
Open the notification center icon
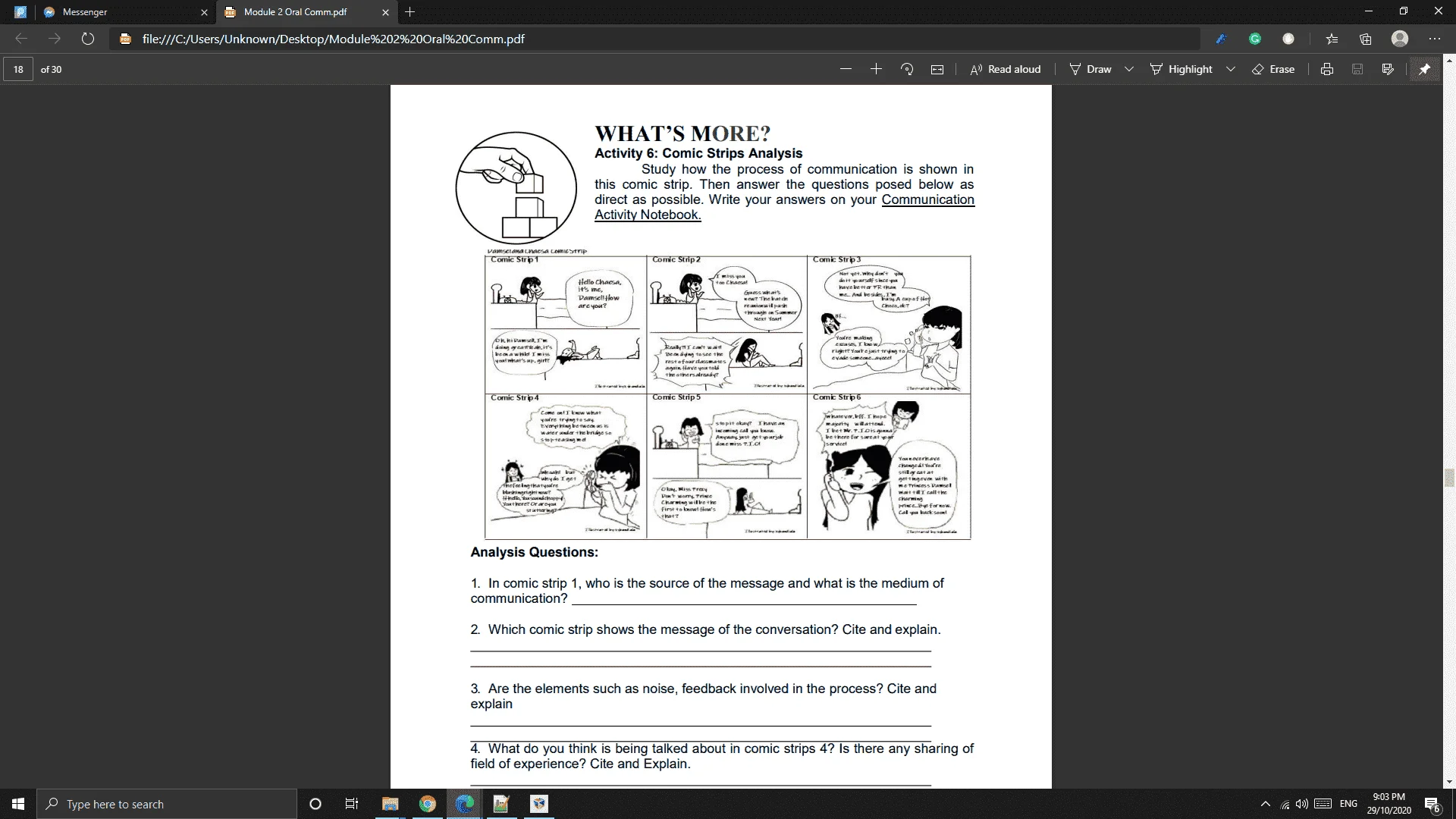tap(1432, 804)
